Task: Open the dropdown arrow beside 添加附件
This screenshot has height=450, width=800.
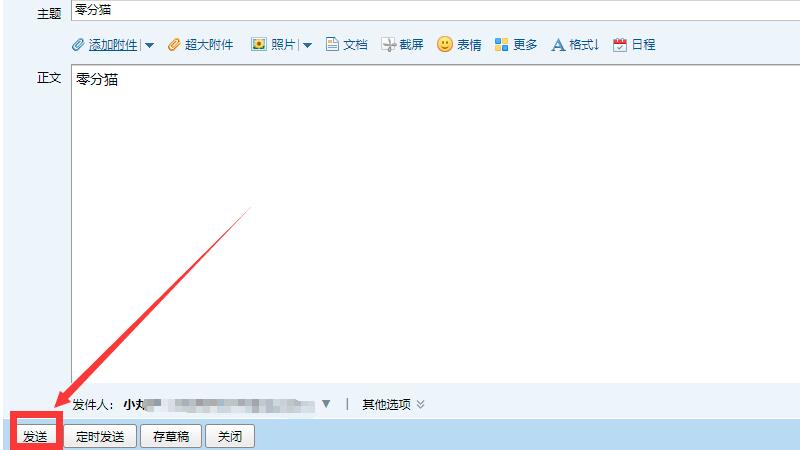Action: tap(149, 45)
